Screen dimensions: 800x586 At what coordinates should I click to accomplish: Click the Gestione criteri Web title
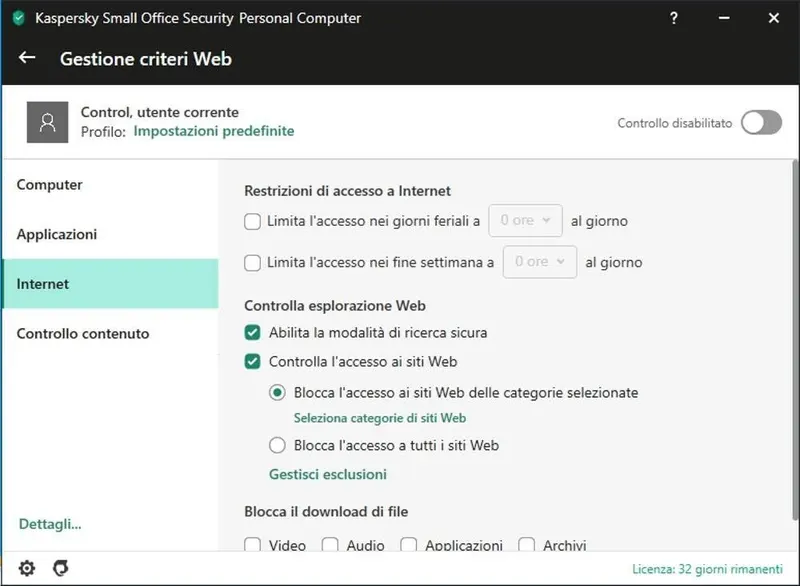(x=146, y=59)
